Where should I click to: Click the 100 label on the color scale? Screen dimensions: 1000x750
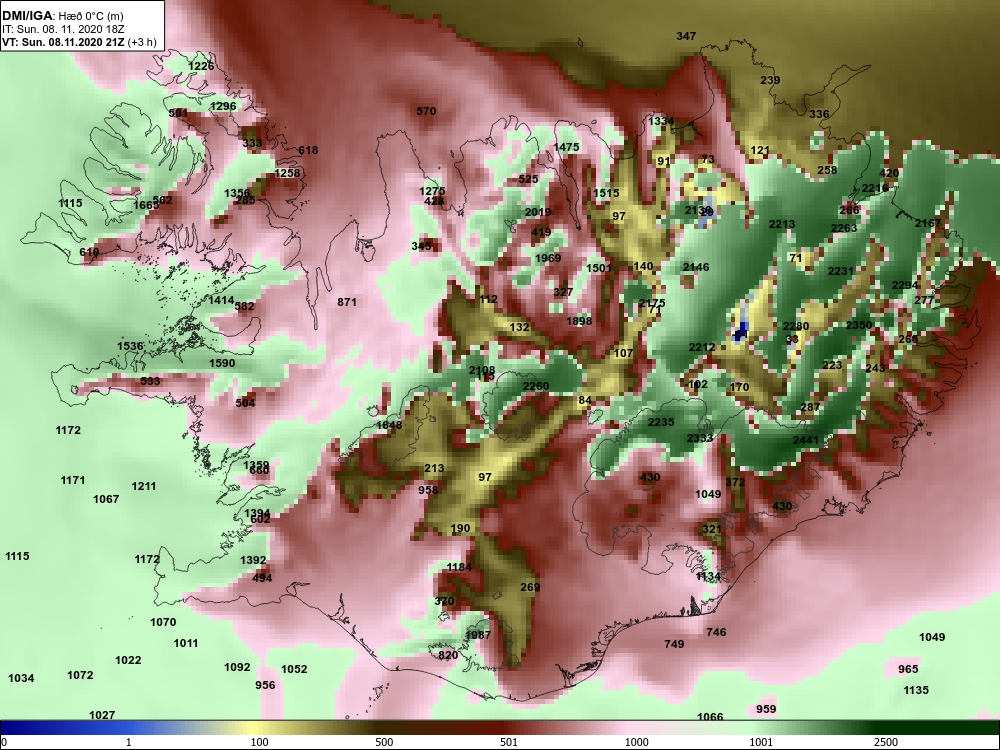(259, 742)
